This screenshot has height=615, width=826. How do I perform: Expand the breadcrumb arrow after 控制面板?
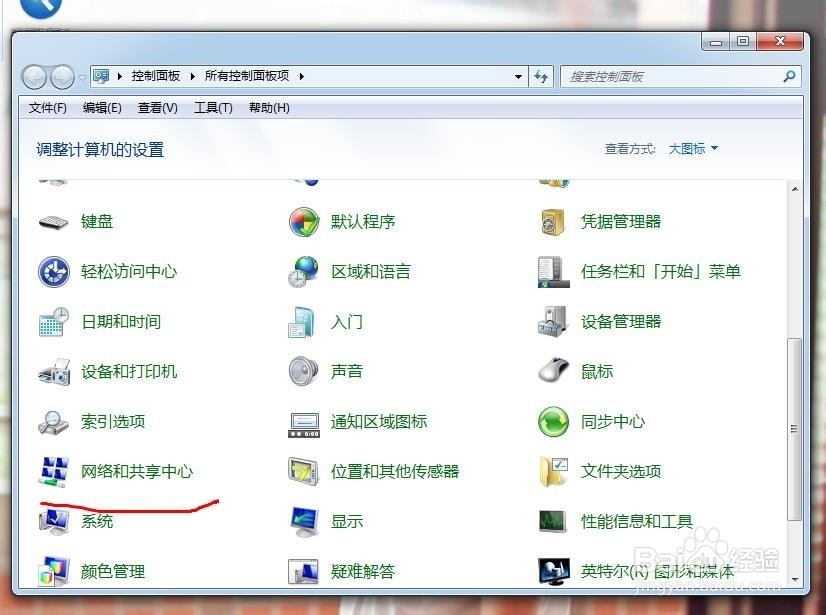(194, 74)
